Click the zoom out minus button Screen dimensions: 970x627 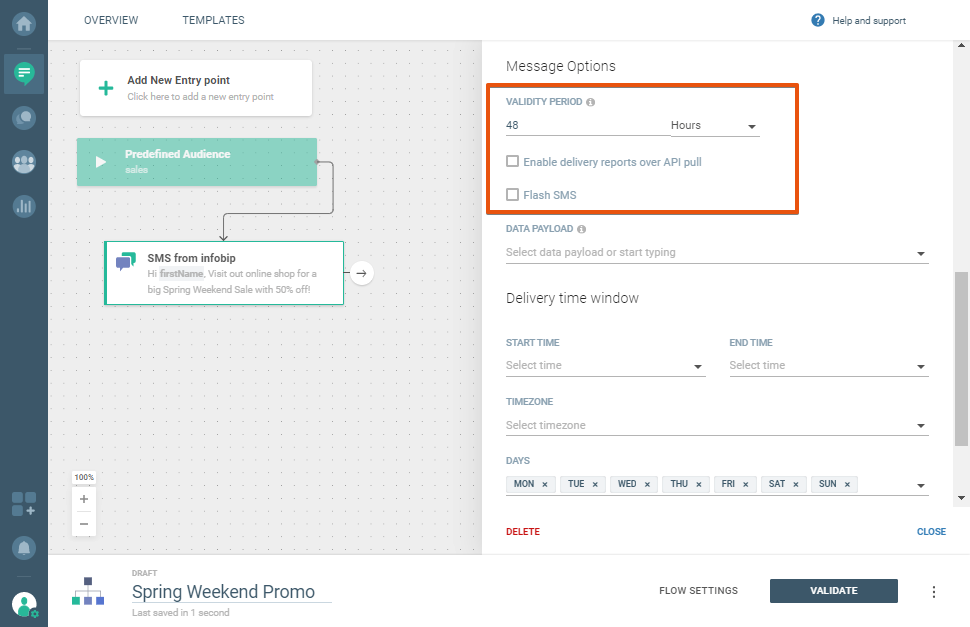84,523
